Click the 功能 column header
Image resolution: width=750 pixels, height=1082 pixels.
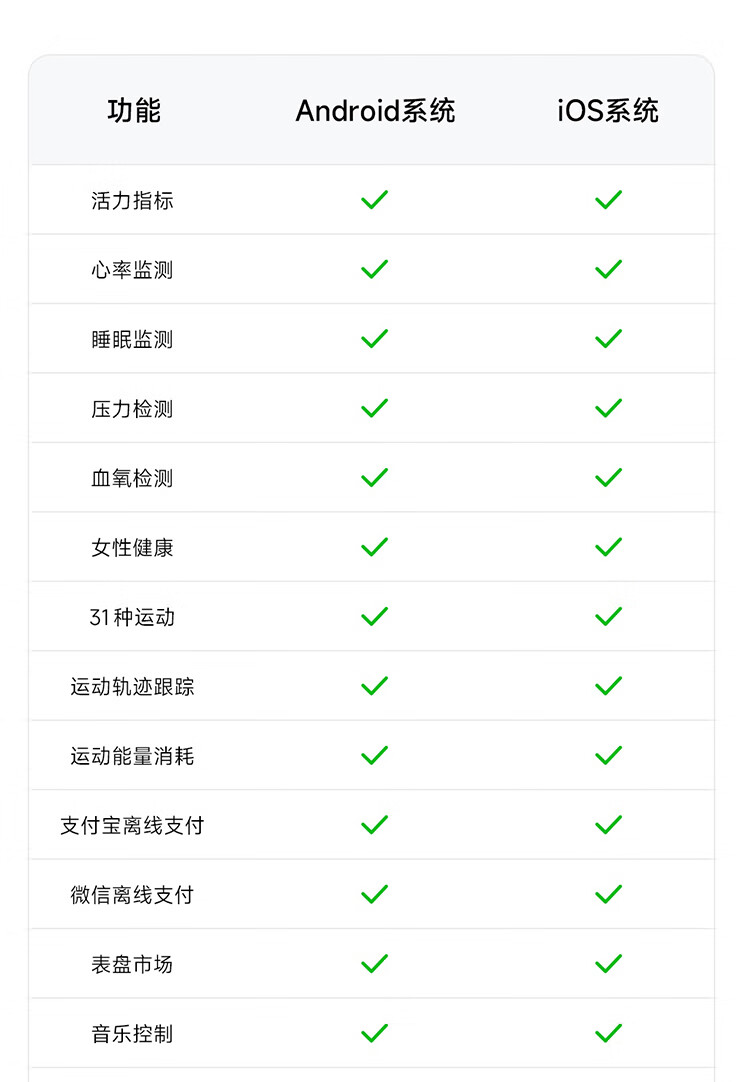(133, 111)
